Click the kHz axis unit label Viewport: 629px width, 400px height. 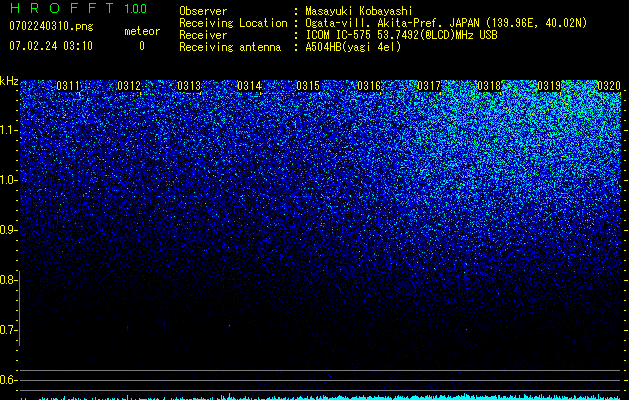coord(9,81)
